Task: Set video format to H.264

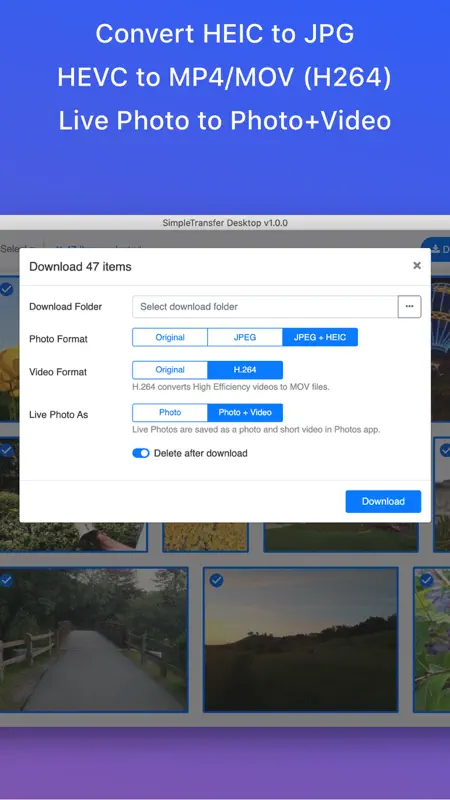Action: [x=245, y=370]
